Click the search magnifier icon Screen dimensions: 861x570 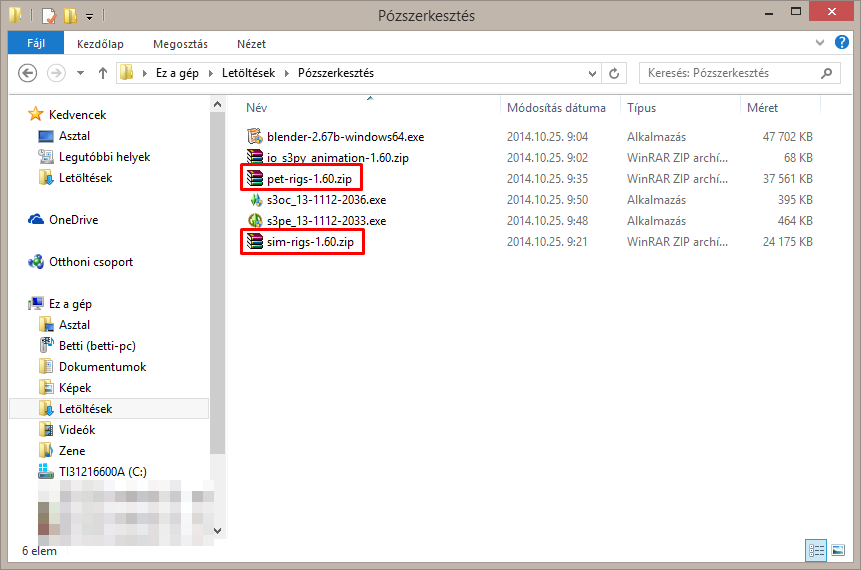pyautogui.click(x=826, y=73)
